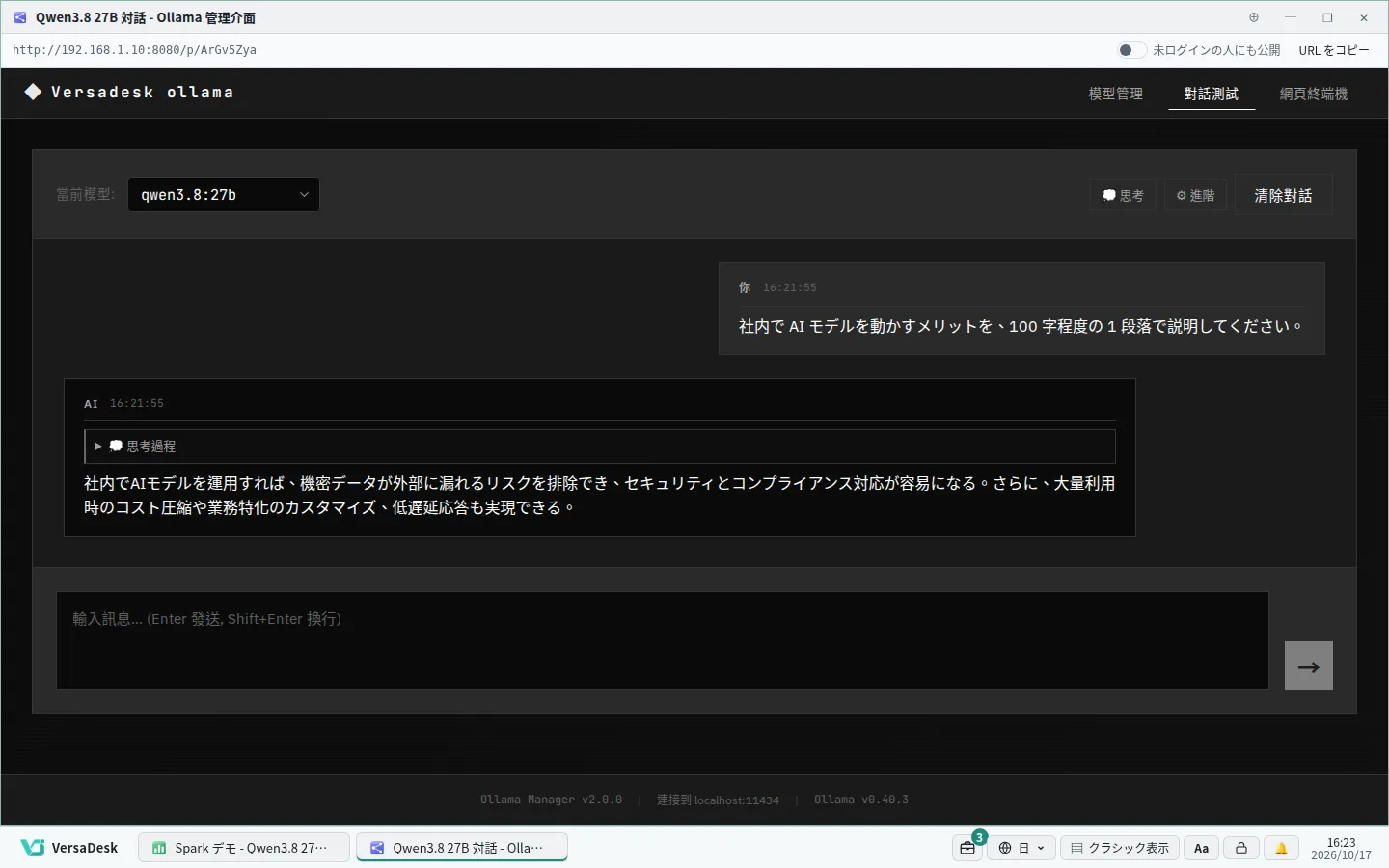Click the 當前模型 label
Image resolution: width=1389 pixels, height=868 pixels.
(85, 194)
